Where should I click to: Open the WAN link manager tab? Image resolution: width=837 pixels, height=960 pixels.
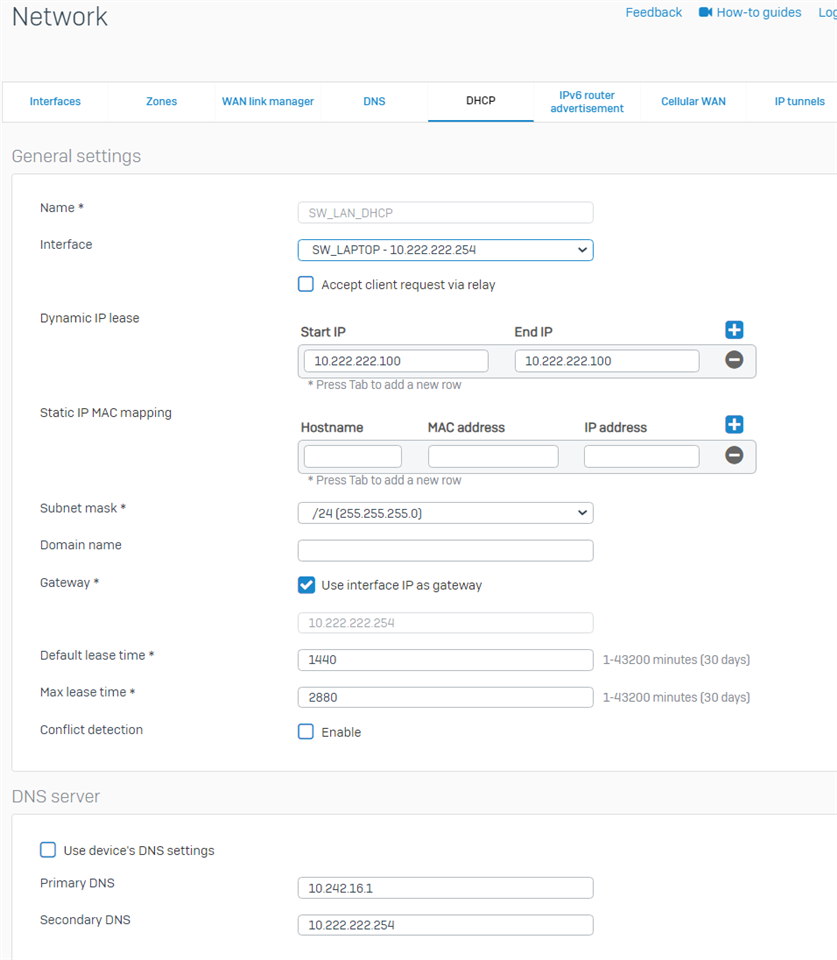point(268,102)
